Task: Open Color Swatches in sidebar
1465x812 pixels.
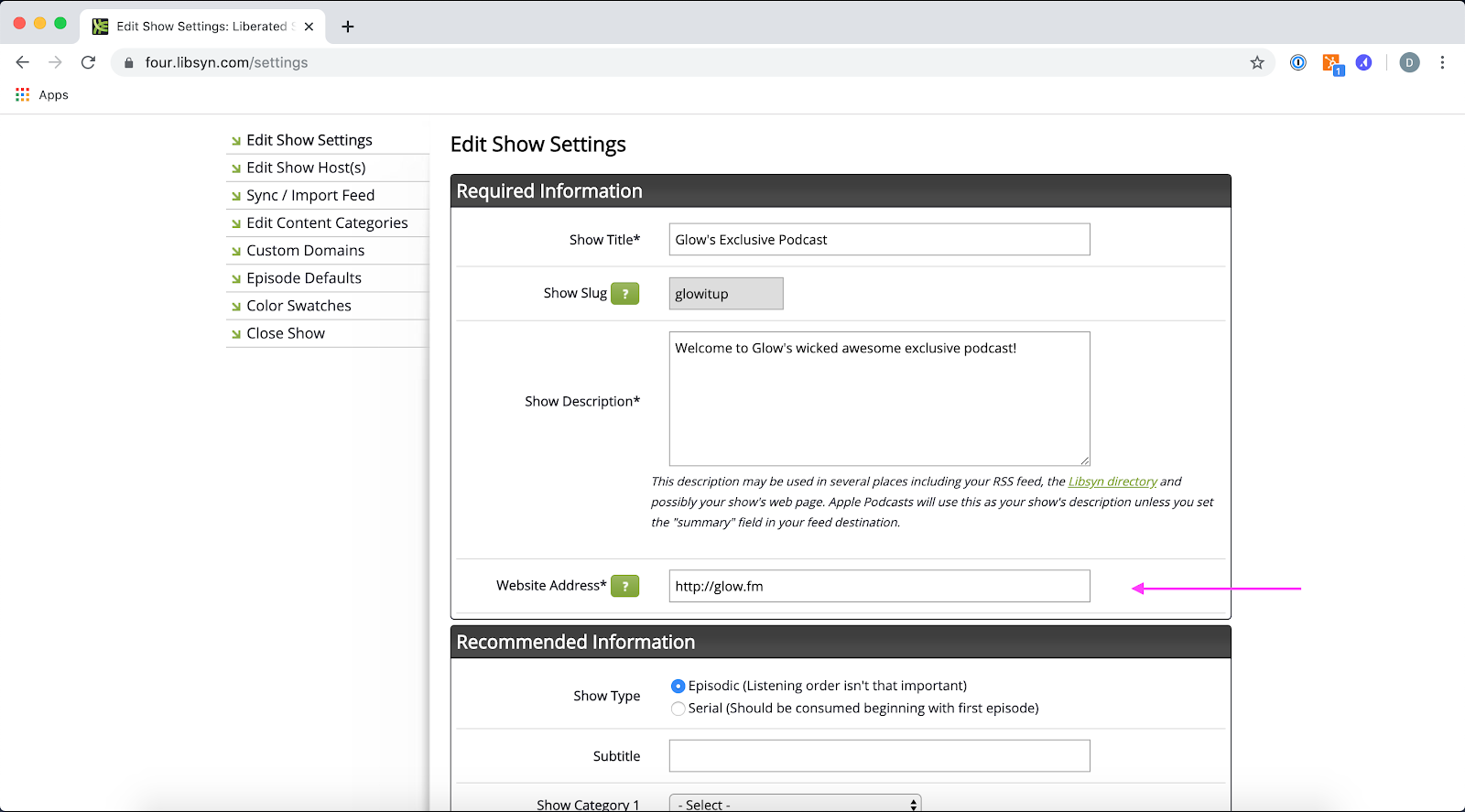Action: point(298,305)
